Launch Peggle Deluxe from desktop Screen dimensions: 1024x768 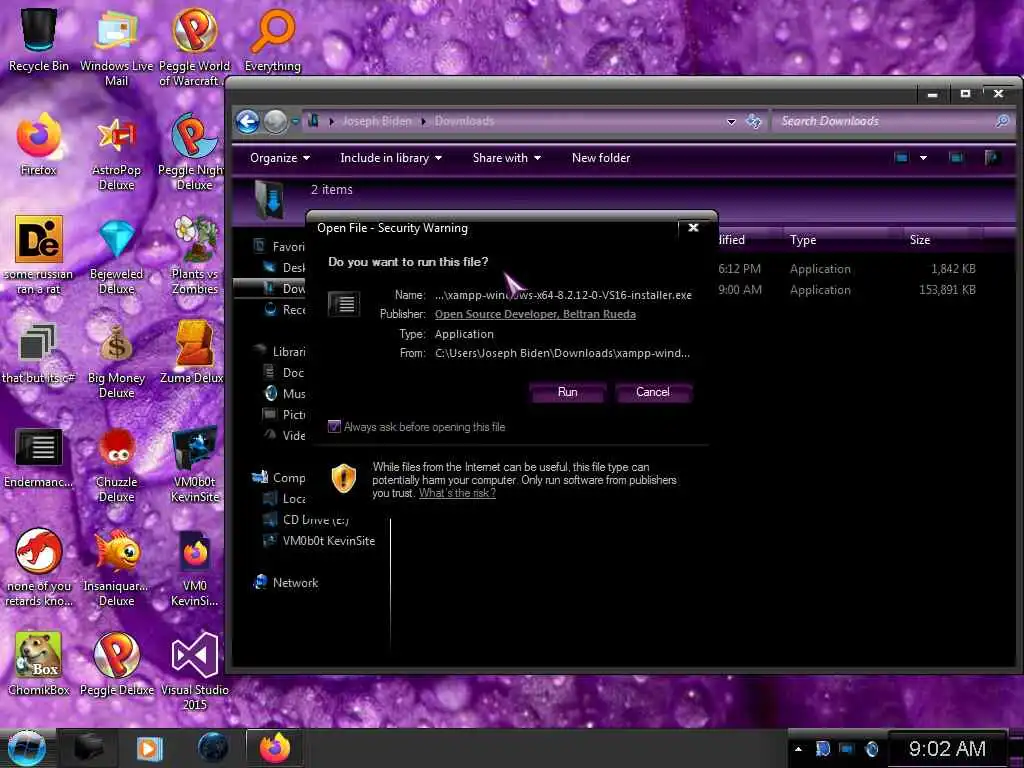[x=116, y=664]
